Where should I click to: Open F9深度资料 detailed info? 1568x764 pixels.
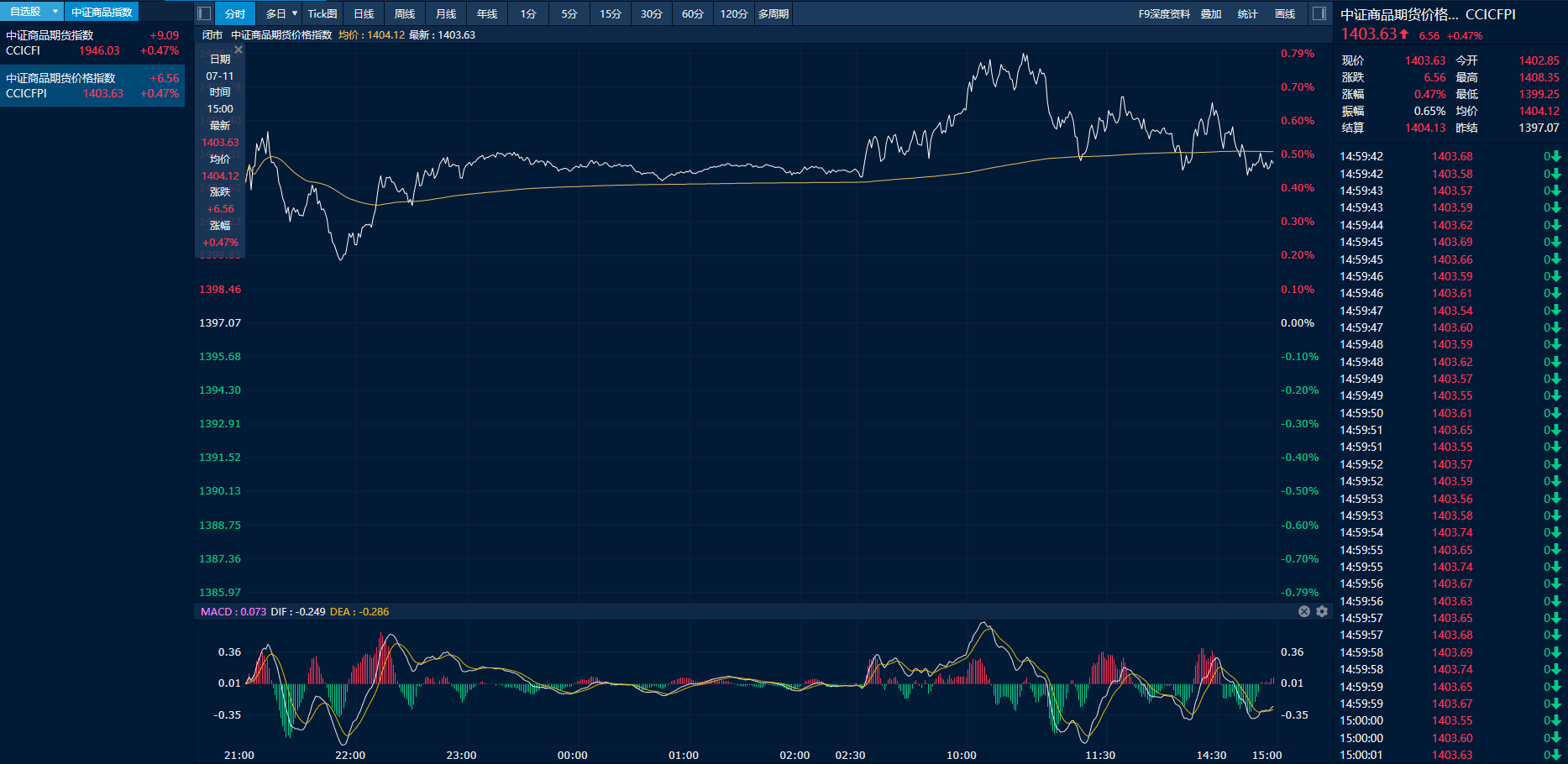(x=1164, y=13)
